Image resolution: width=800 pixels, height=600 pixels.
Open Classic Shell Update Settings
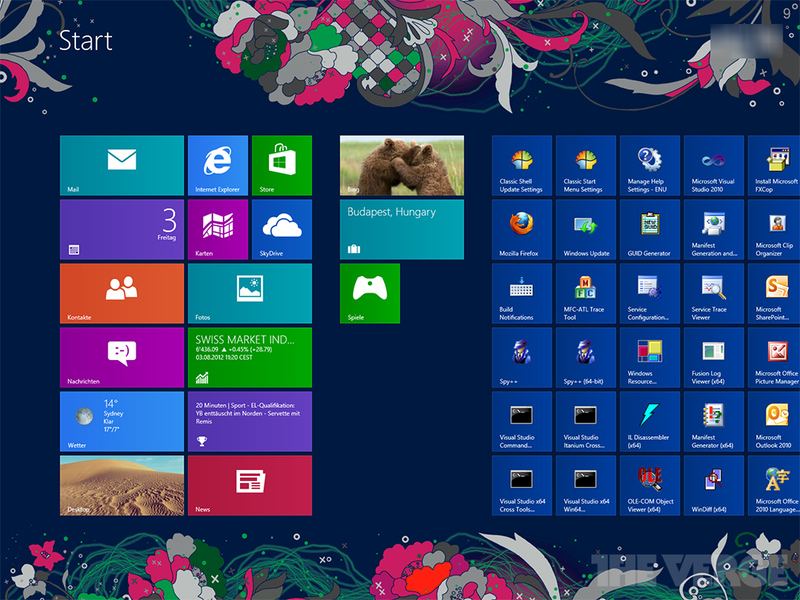(x=522, y=165)
